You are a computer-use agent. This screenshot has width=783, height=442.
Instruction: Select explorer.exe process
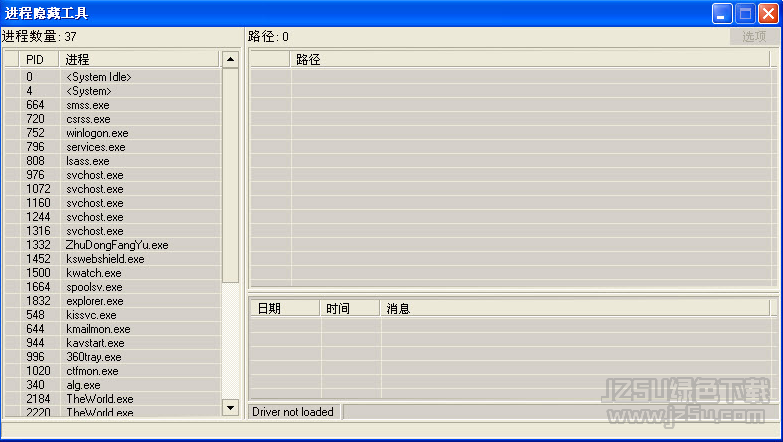point(112,301)
